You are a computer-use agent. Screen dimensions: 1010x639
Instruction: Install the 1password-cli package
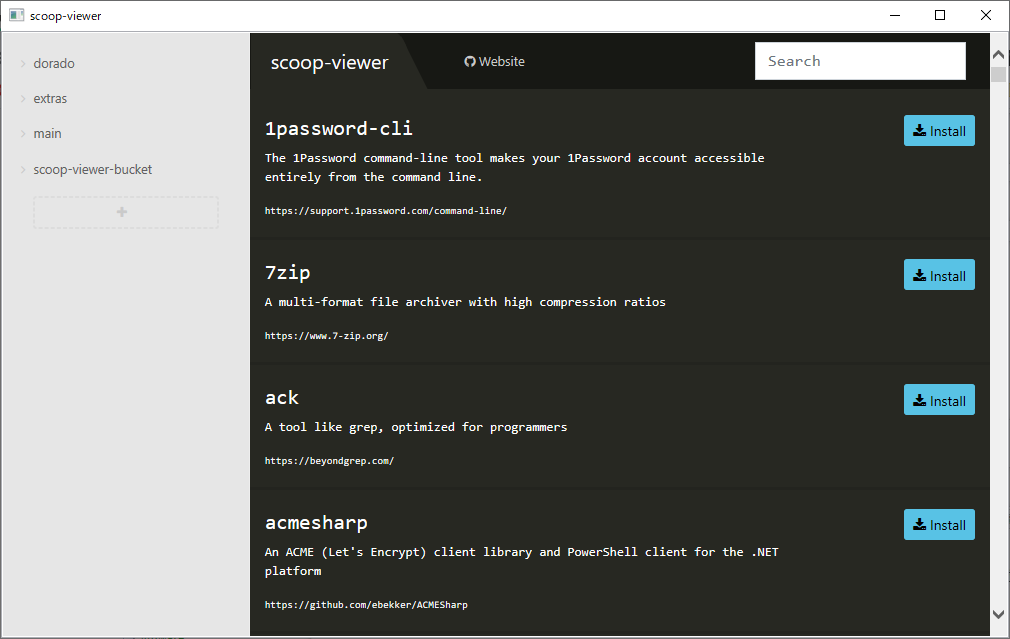938,131
